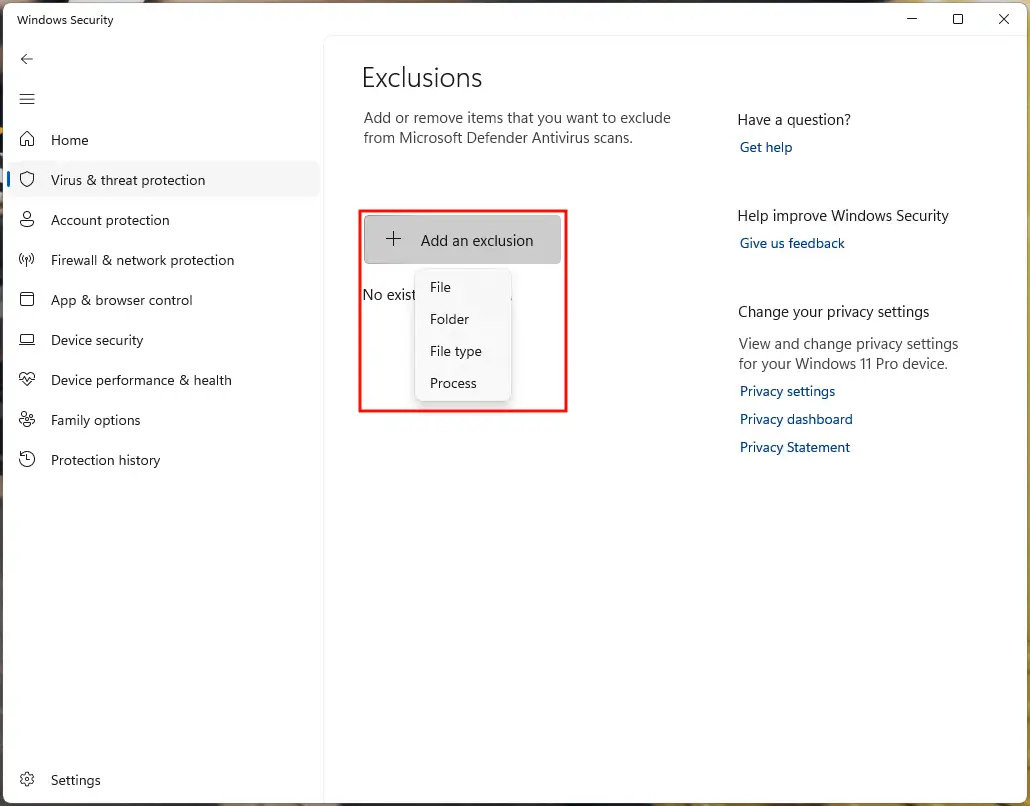1030x806 pixels.
Task: Open the Settings label at bottom
Action: click(x=76, y=780)
